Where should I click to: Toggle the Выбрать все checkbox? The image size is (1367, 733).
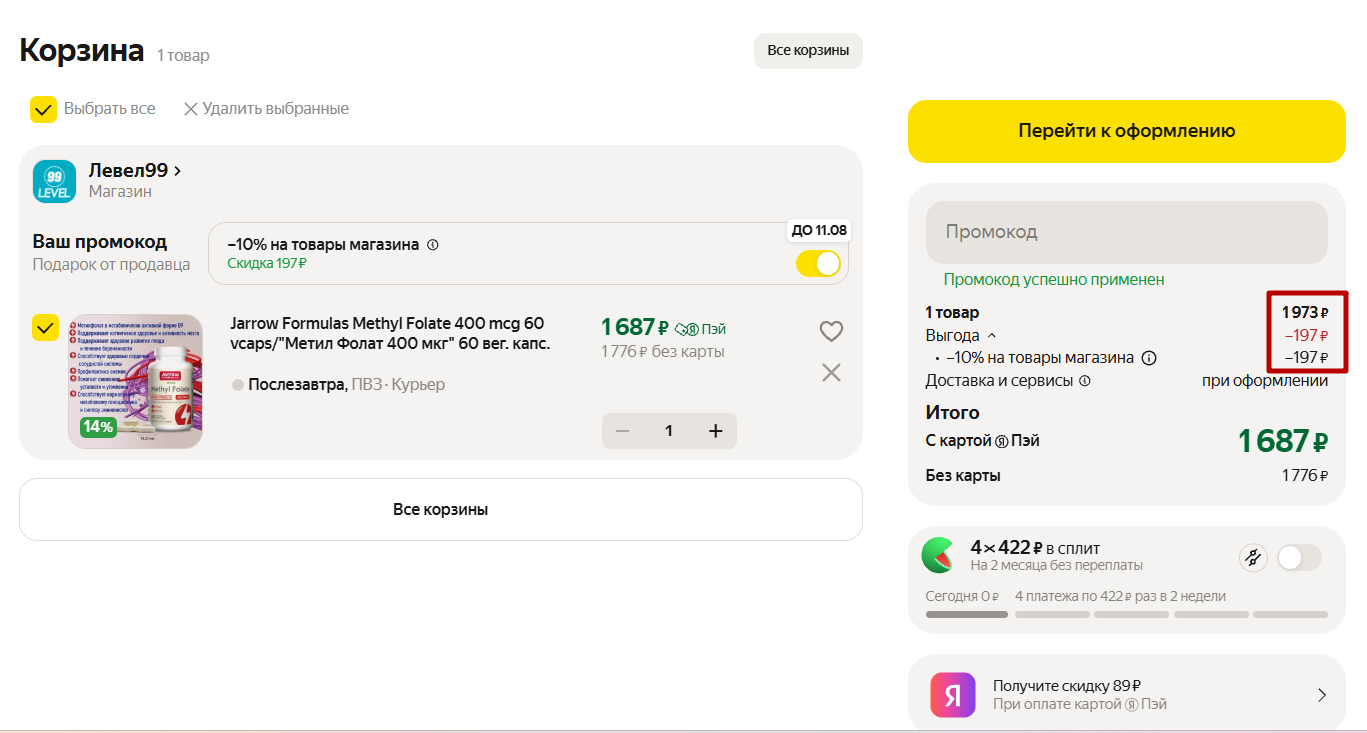coord(43,109)
